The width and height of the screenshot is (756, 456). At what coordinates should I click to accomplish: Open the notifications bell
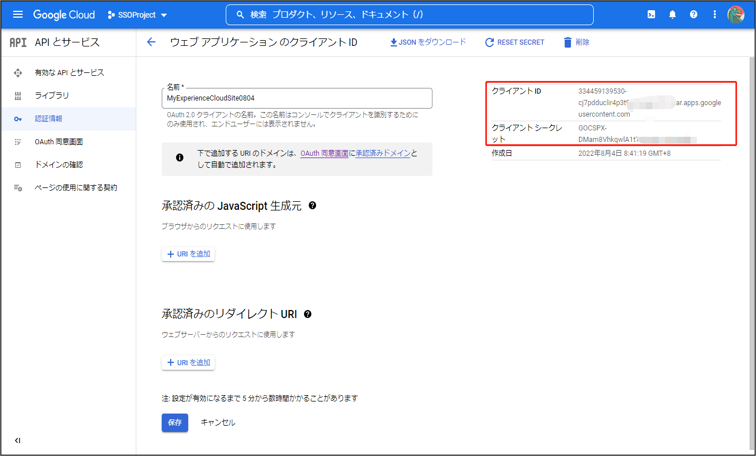tap(672, 15)
